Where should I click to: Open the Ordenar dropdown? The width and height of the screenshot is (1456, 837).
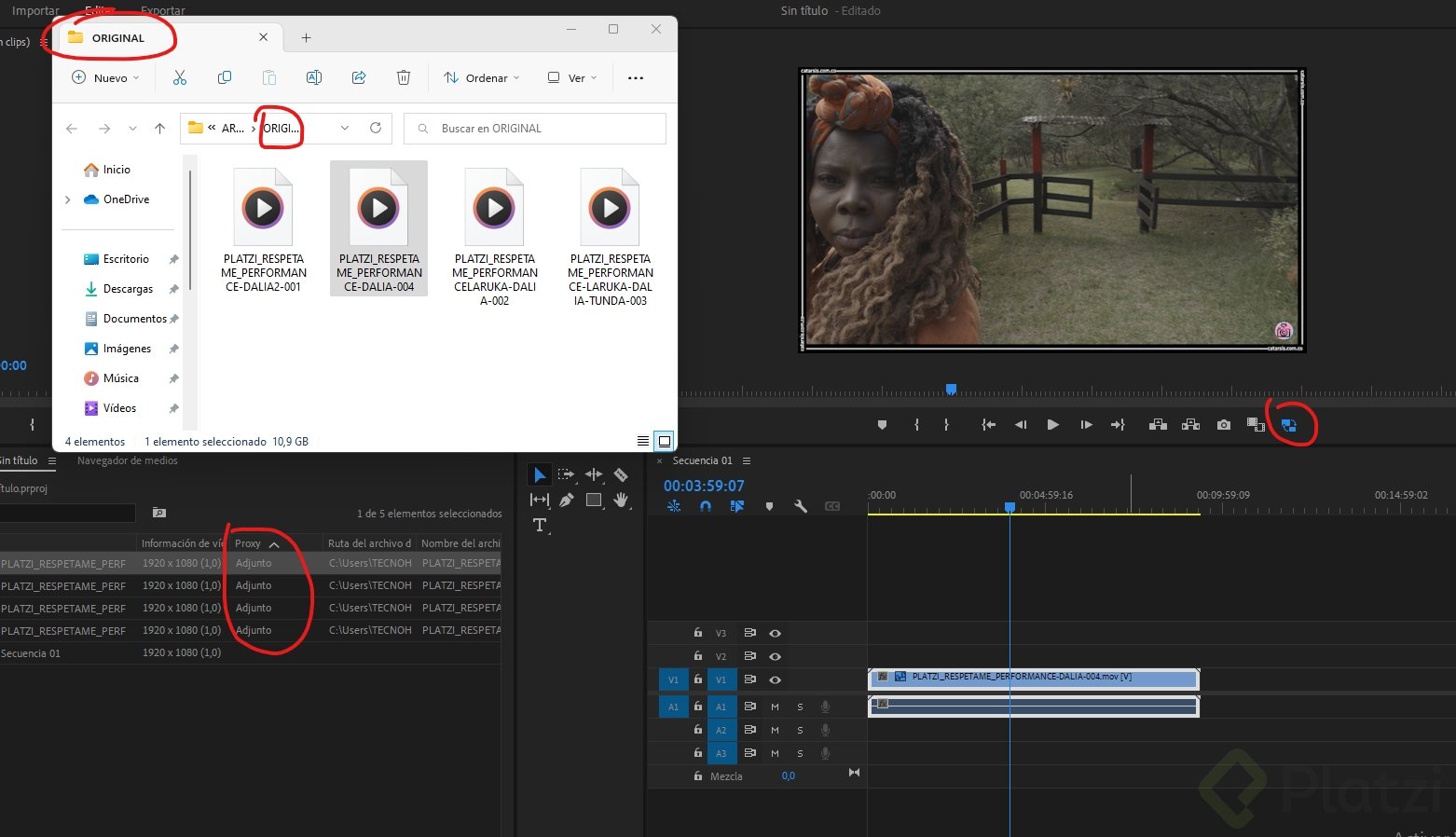481,78
